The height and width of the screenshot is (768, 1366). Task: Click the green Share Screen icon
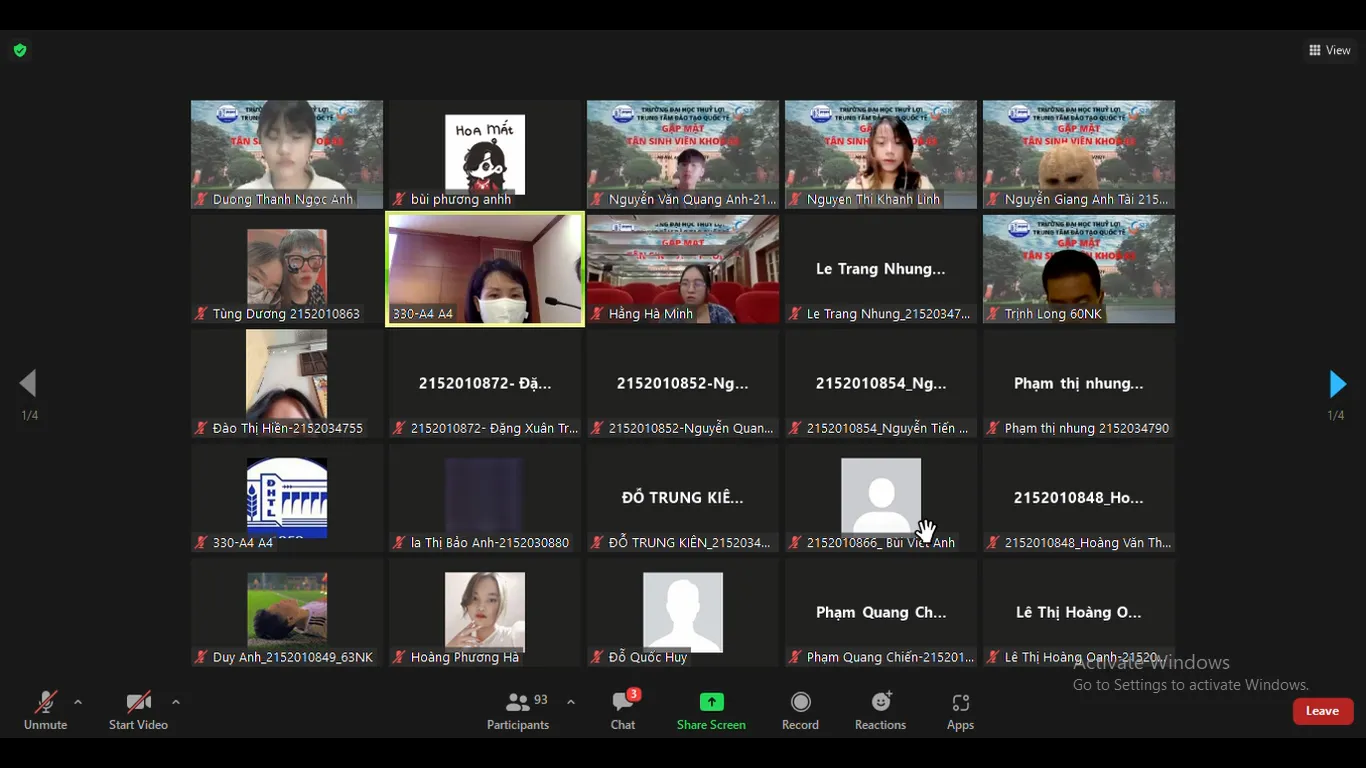tap(711, 702)
